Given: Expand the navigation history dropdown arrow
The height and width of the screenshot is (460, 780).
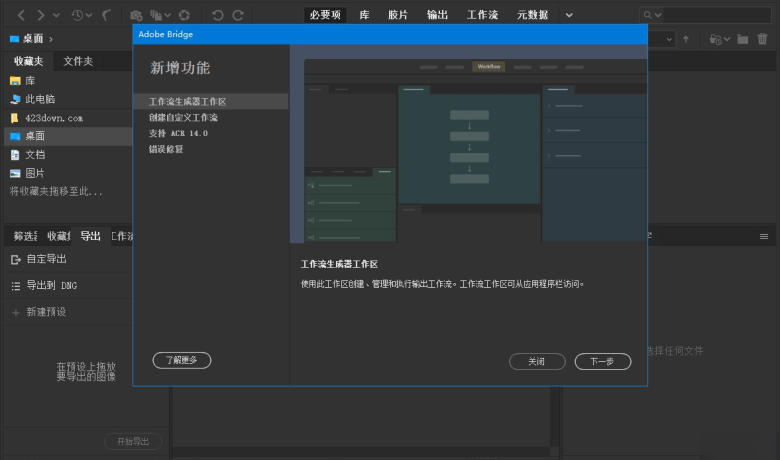Looking at the screenshot, I should point(56,15).
